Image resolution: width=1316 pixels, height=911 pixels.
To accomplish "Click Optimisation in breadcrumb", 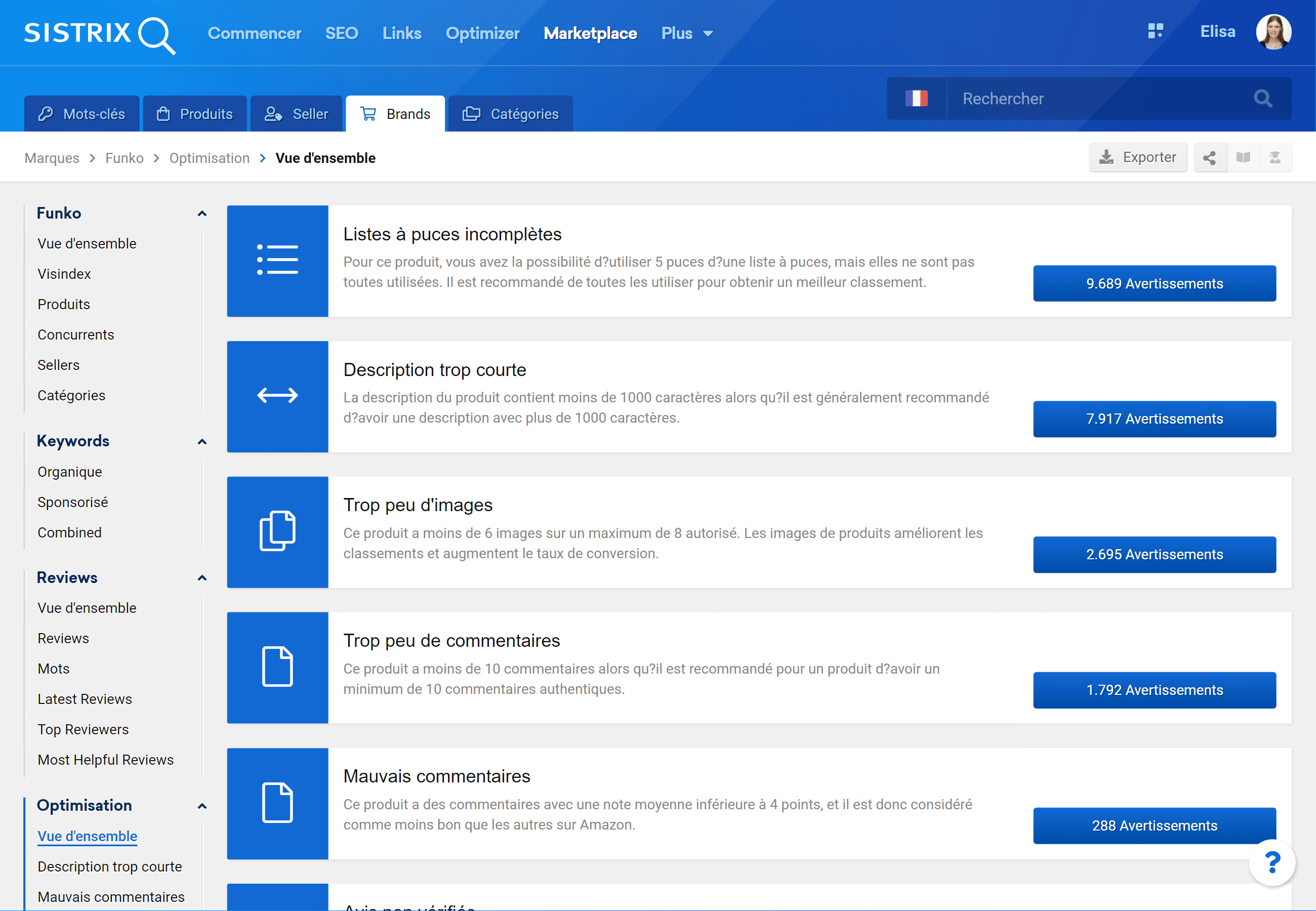I will click(210, 158).
